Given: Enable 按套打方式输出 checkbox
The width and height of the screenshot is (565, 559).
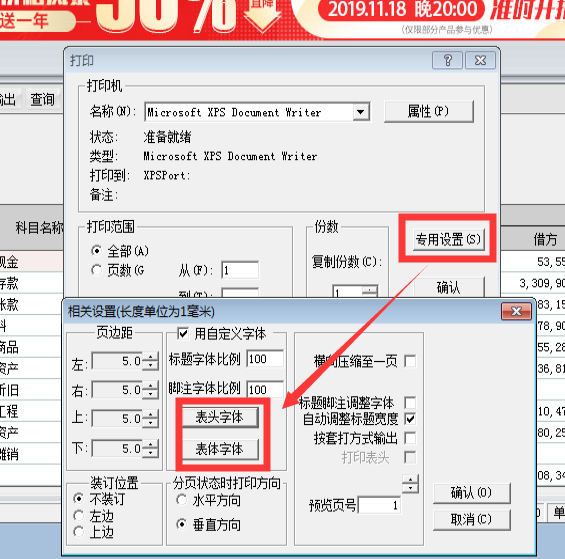Looking at the screenshot, I should tap(410, 438).
